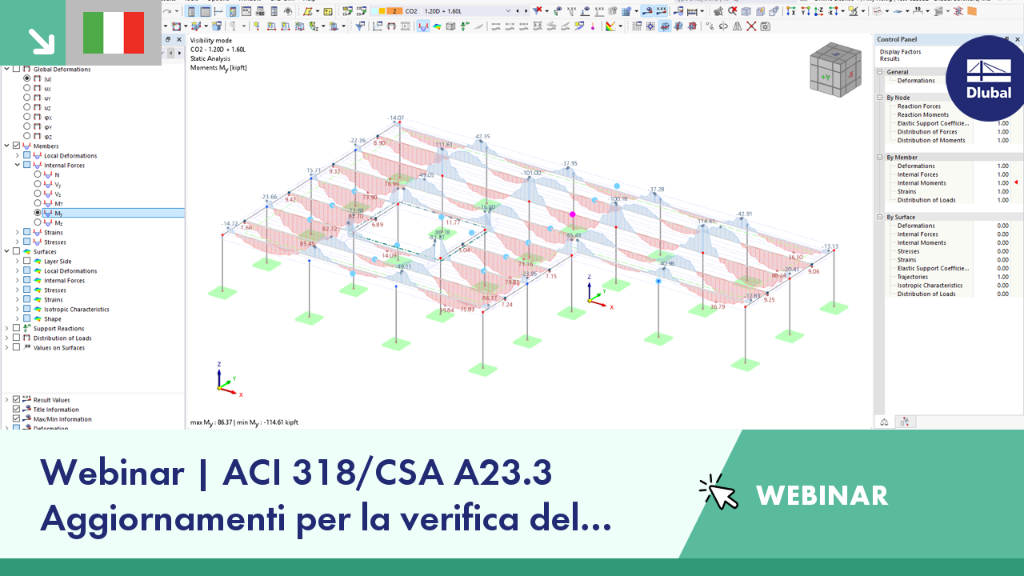
Task: Click the view cube navigator
Action: coord(835,70)
